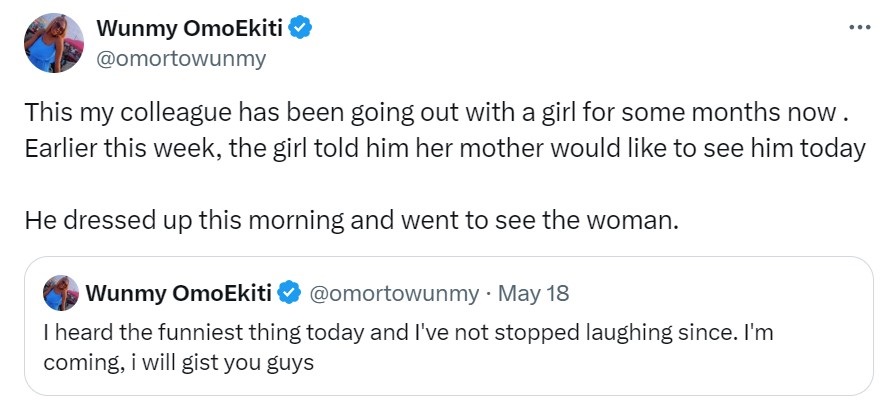Click the small avatar in the quoted tweet
The image size is (885, 412).
click(61, 294)
